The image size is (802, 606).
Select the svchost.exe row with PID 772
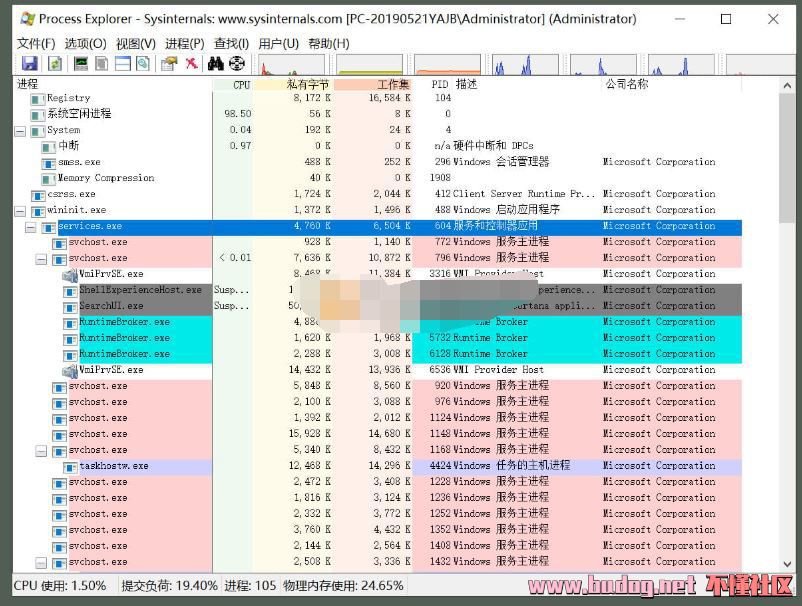(377, 242)
